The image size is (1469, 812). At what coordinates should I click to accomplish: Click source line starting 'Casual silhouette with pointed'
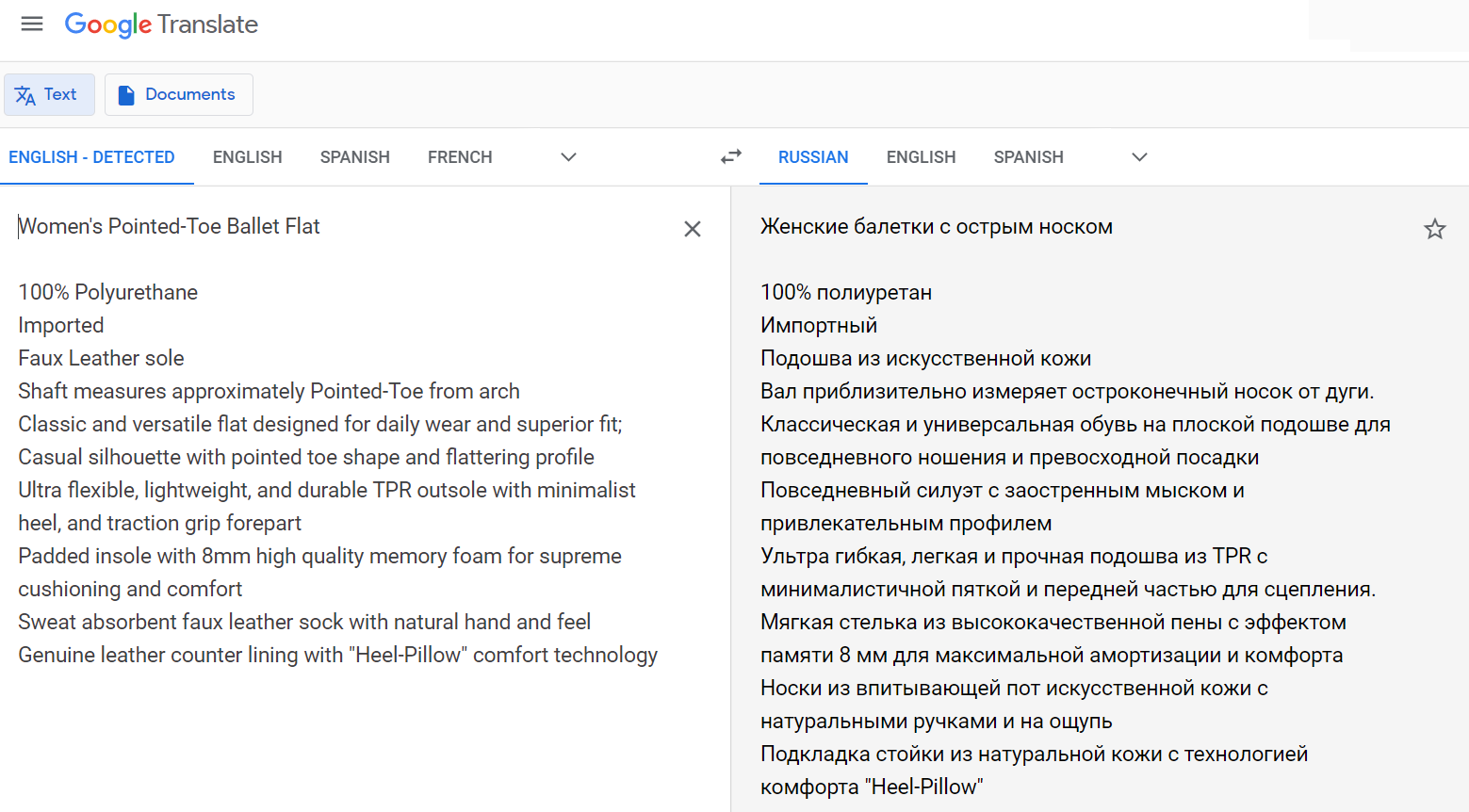click(306, 458)
